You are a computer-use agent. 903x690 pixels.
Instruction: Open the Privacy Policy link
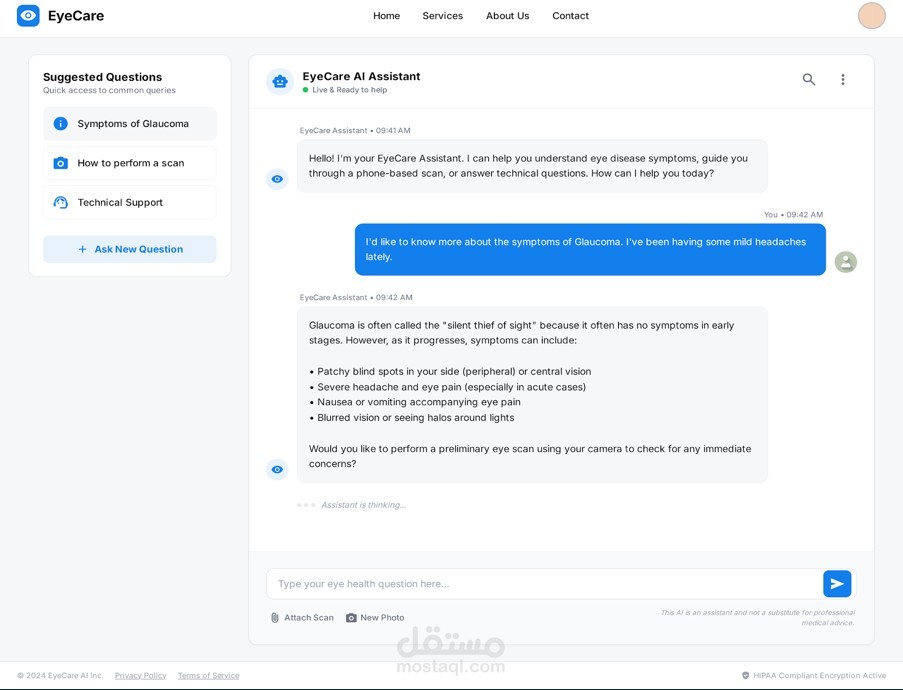pyautogui.click(x=141, y=675)
